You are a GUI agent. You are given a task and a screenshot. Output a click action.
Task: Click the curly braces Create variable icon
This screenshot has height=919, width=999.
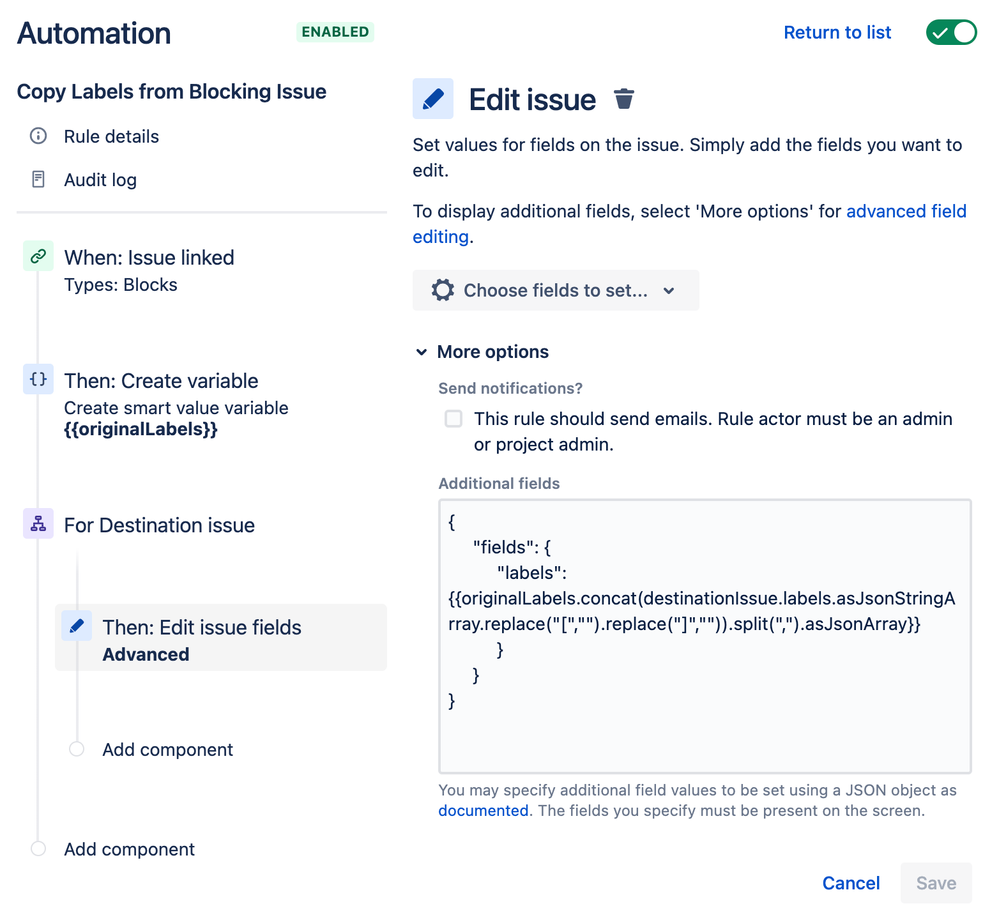pyautogui.click(x=38, y=379)
